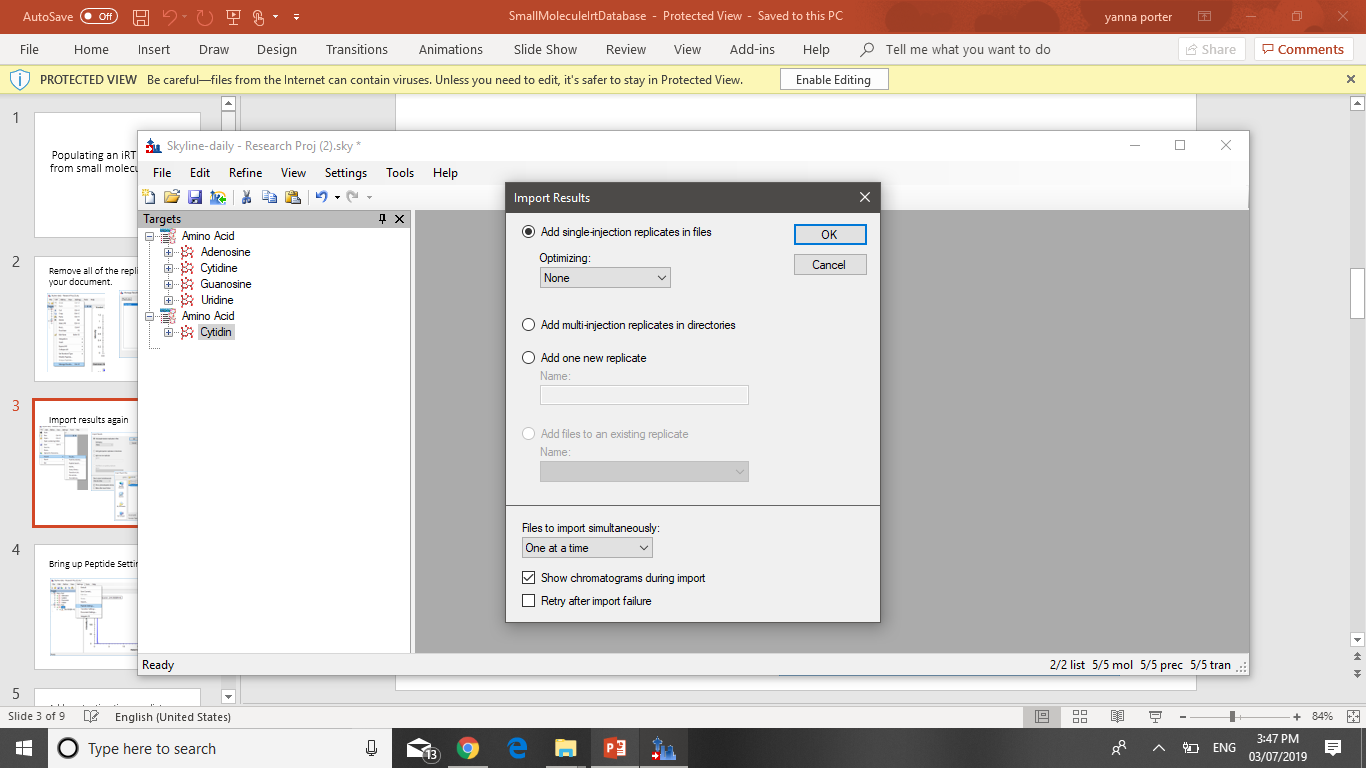This screenshot has height=768, width=1366.
Task: Uncheck Show chromatograms during import
Action: coord(529,578)
